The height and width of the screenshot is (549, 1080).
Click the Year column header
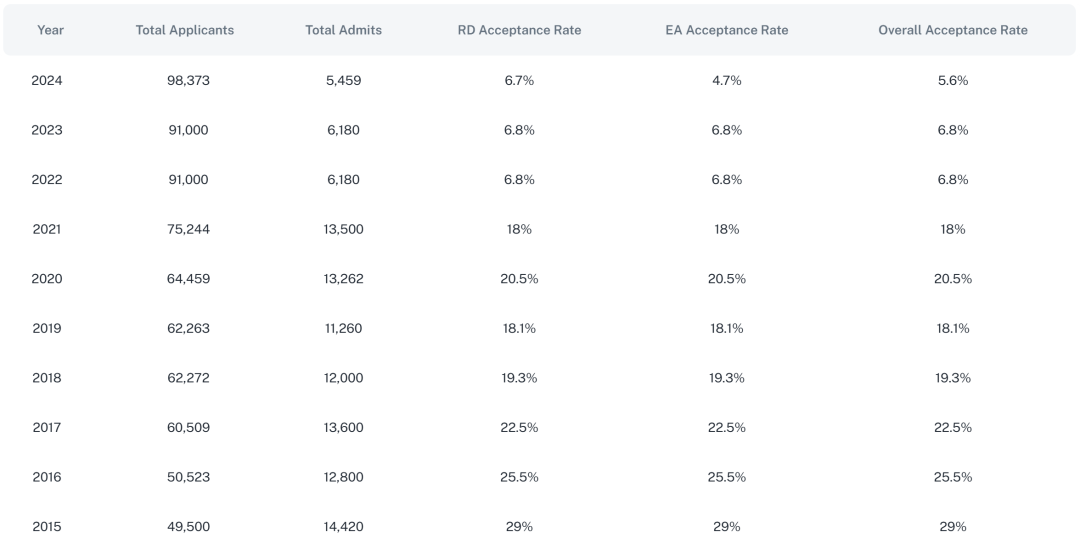click(50, 30)
